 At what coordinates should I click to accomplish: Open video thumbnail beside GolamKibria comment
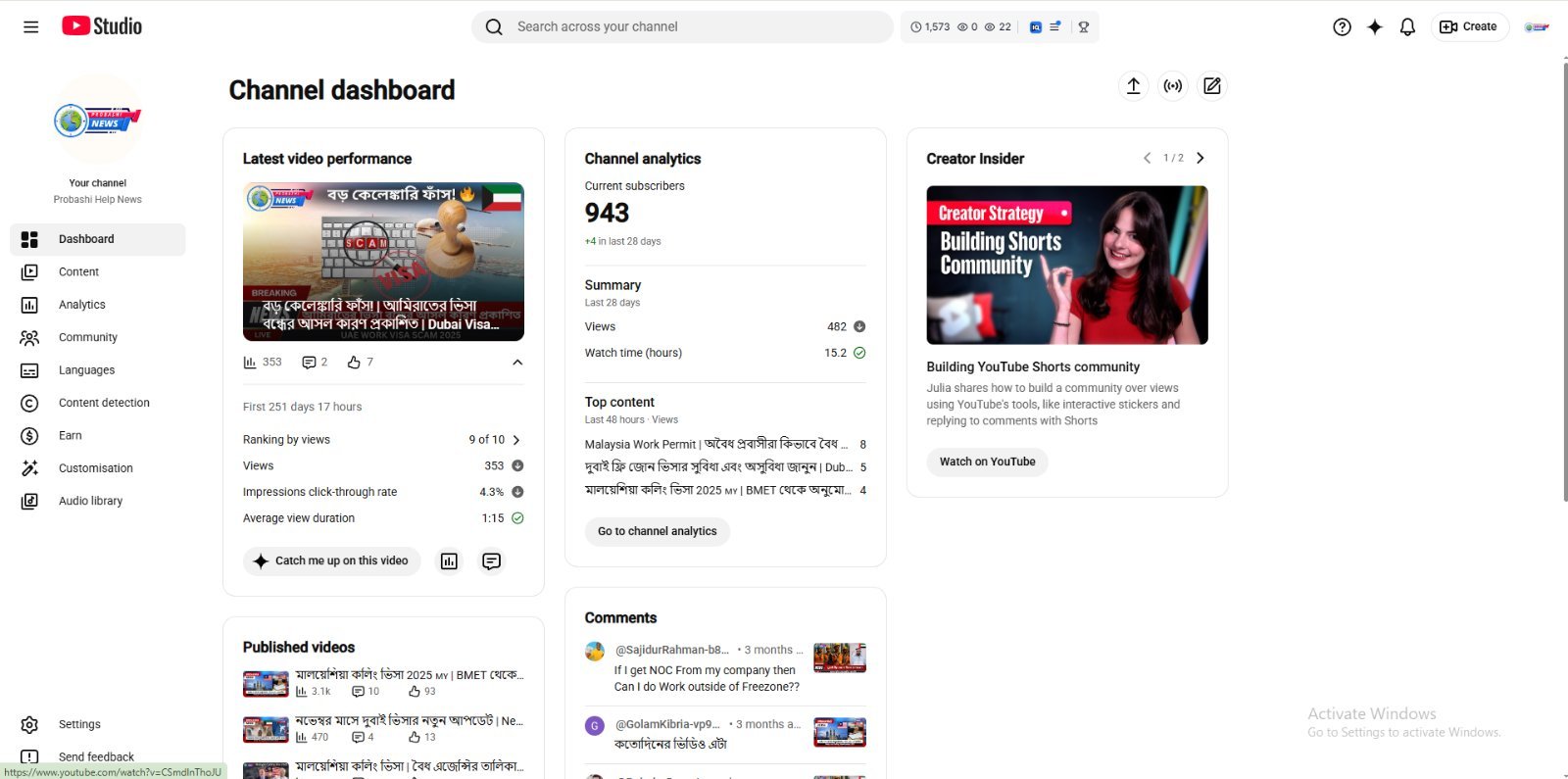click(x=840, y=732)
